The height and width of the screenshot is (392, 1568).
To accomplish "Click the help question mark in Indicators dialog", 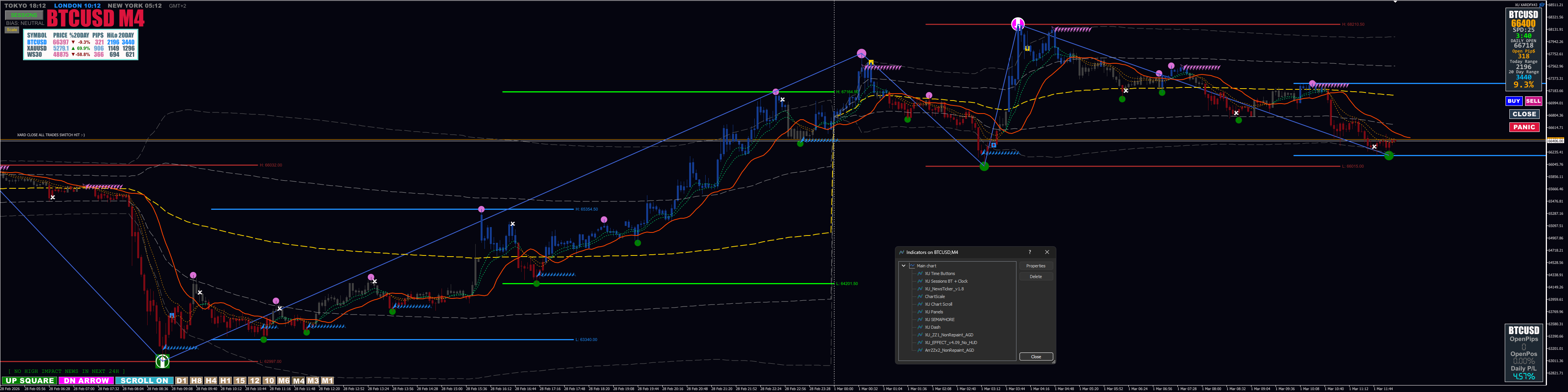I will click(x=1030, y=252).
